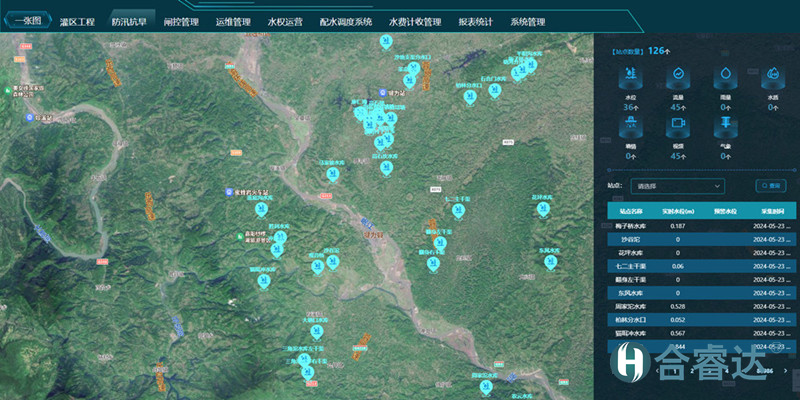Click the 水位 water level station icon
Image resolution: width=800 pixels, height=400 pixels.
631,76
